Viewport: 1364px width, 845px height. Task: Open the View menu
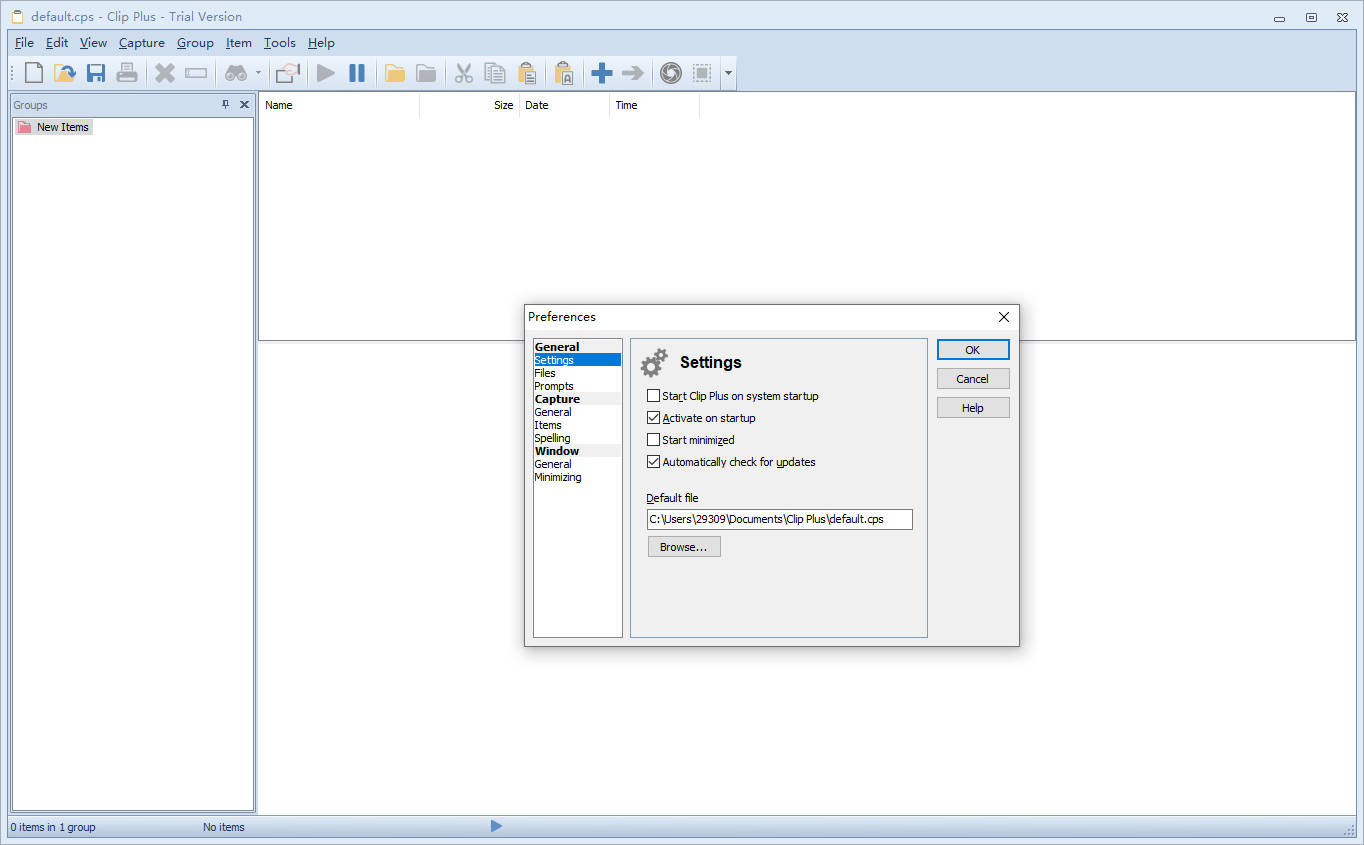tap(93, 43)
